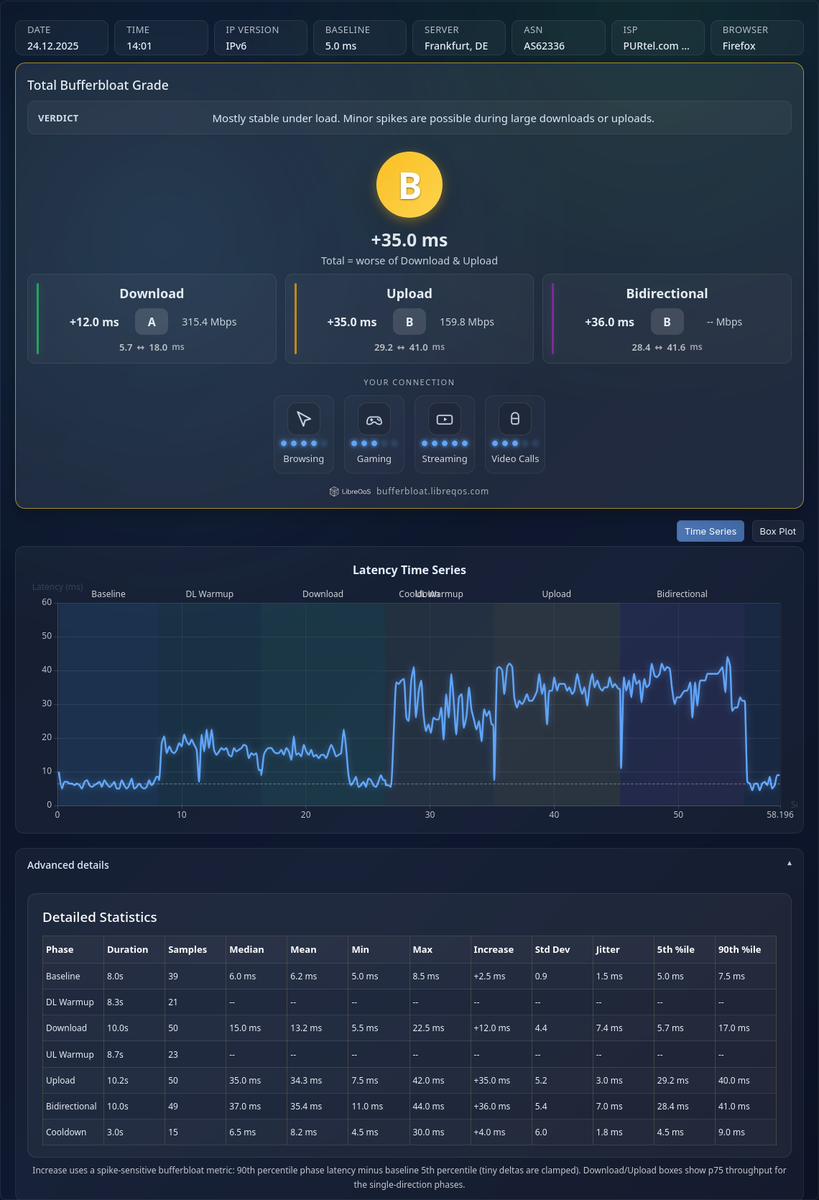This screenshot has width=819, height=1200.
Task: Click the LibreQoS logo icon
Action: pos(334,491)
